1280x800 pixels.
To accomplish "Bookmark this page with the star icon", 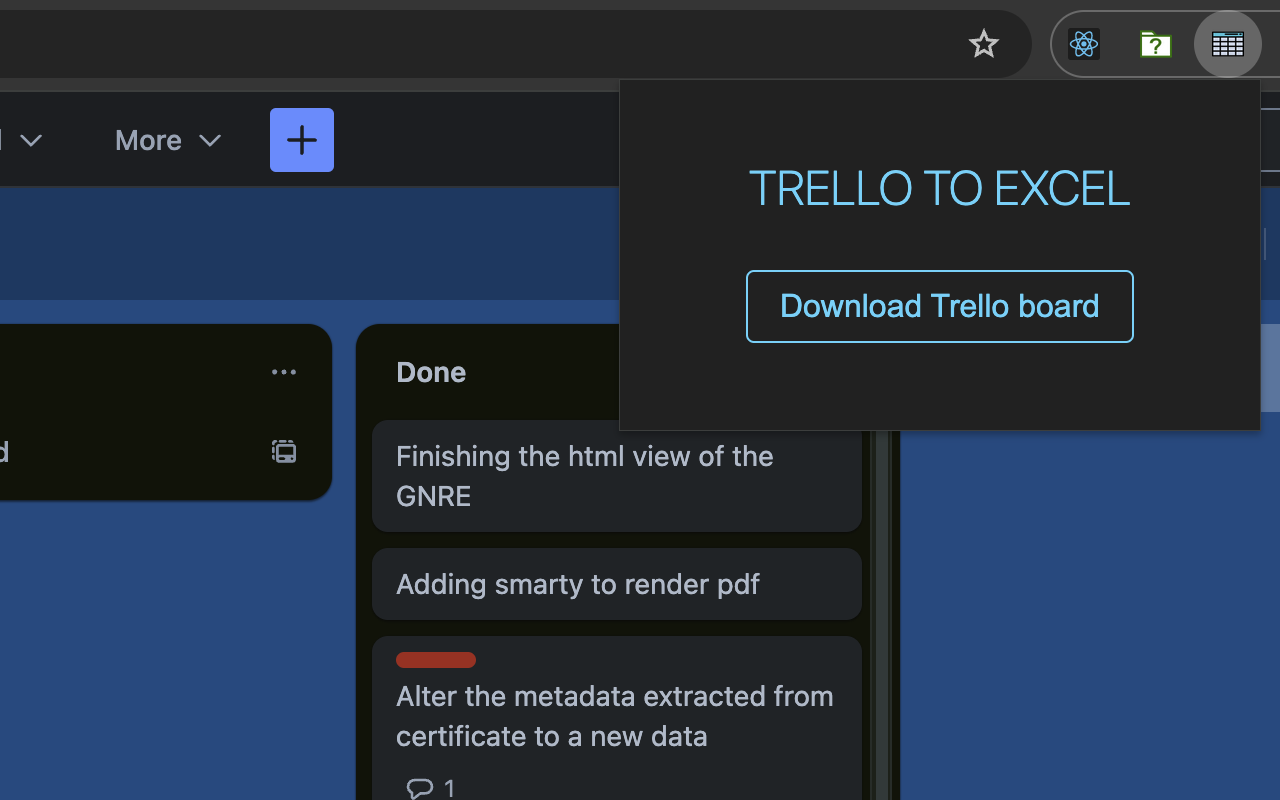I will tap(984, 44).
